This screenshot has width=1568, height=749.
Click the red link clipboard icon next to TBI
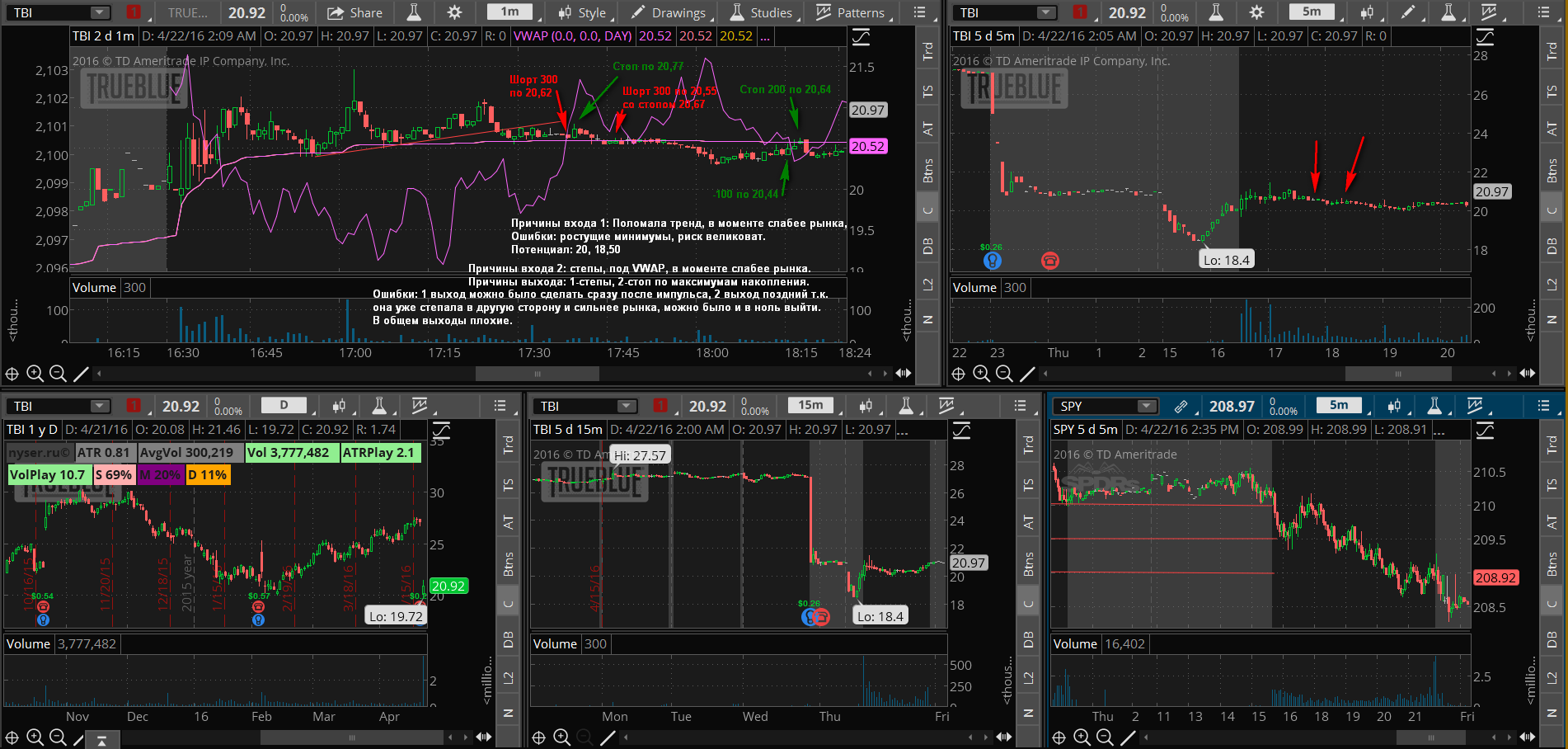pyautogui.click(x=134, y=12)
